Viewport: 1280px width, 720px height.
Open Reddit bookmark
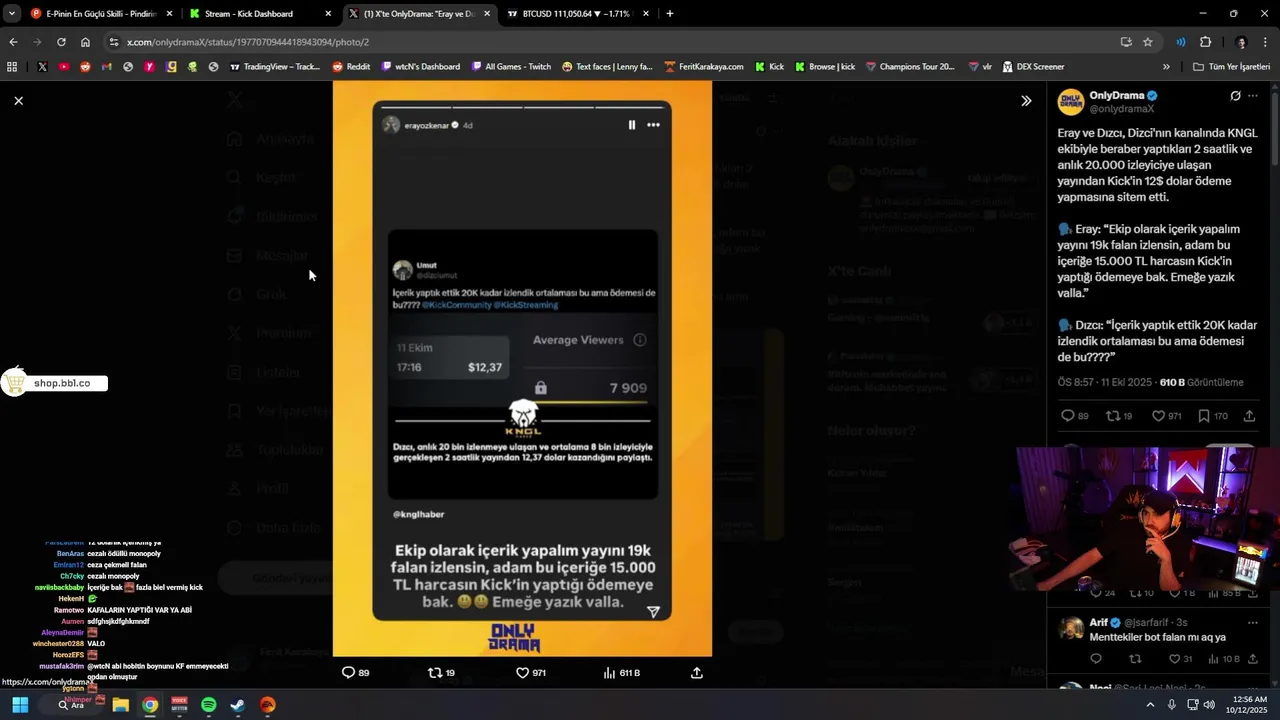coord(351,67)
